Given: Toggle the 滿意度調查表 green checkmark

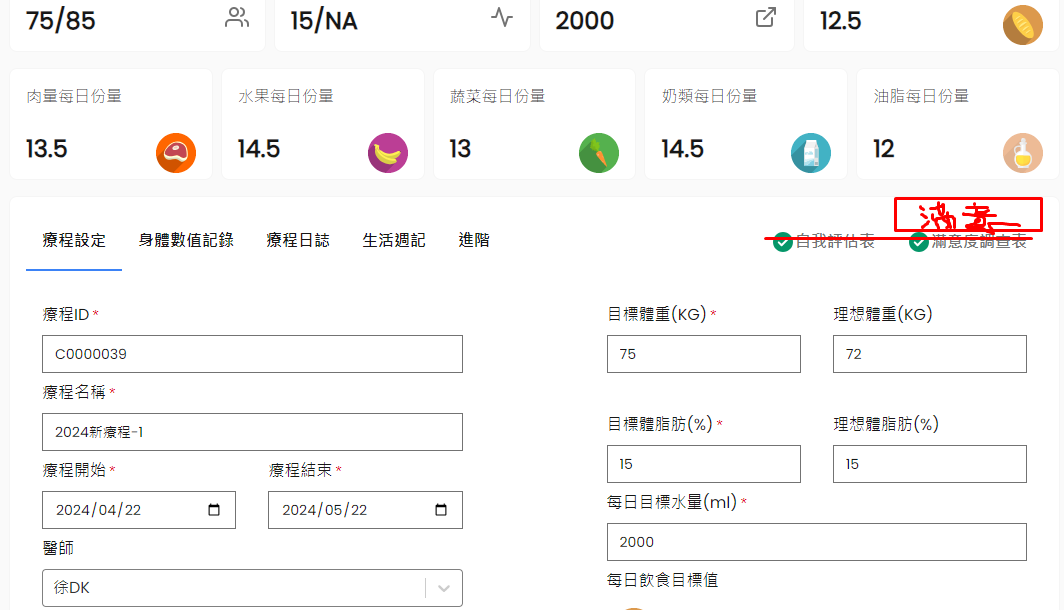Looking at the screenshot, I should click(x=919, y=242).
